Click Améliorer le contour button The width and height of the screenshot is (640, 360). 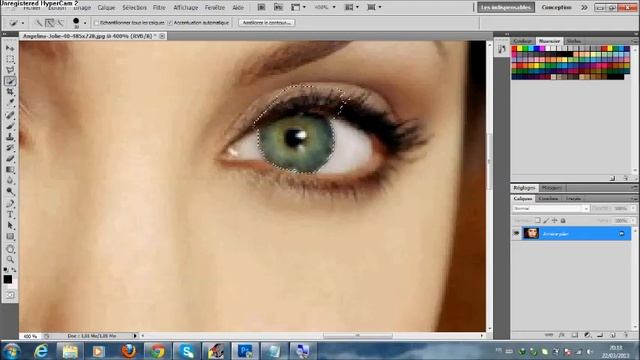point(267,23)
